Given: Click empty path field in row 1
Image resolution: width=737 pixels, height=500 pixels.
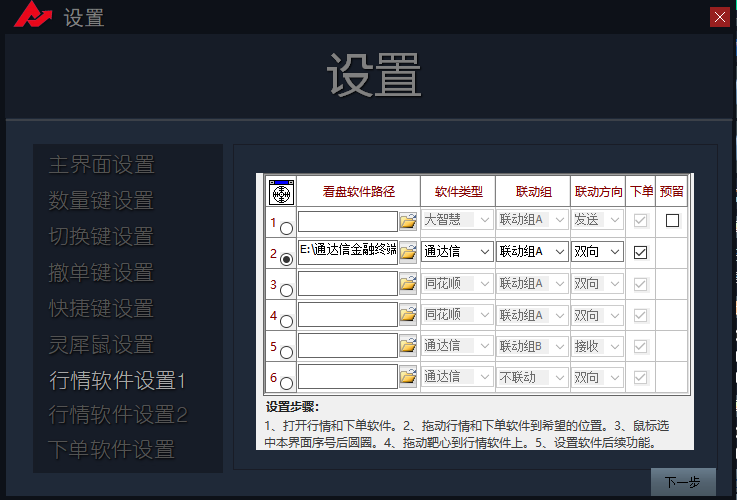Looking at the screenshot, I should (348, 221).
